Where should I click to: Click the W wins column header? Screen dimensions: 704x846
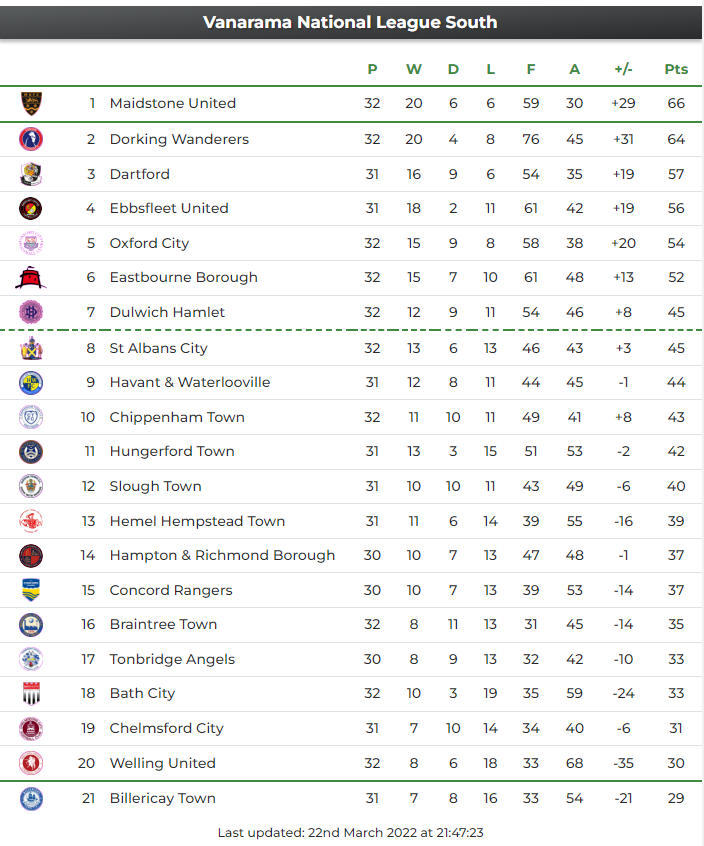pyautogui.click(x=414, y=69)
